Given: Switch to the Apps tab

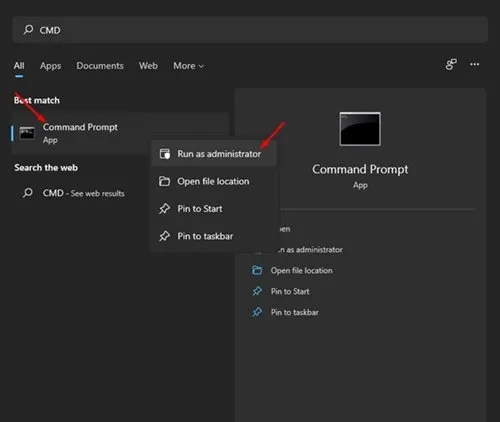Looking at the screenshot, I should [x=50, y=66].
